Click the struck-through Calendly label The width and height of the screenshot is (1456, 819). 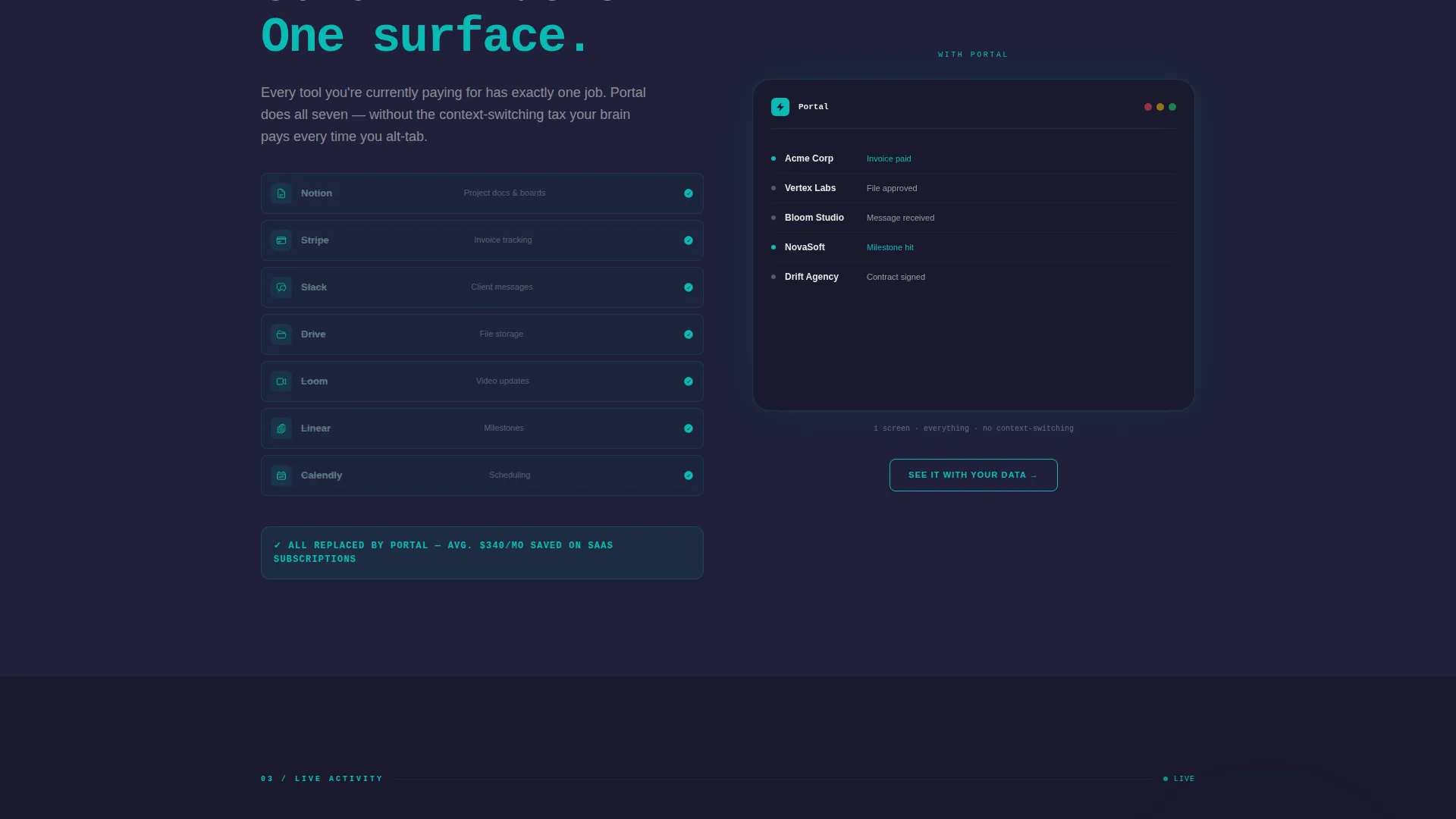pos(322,475)
